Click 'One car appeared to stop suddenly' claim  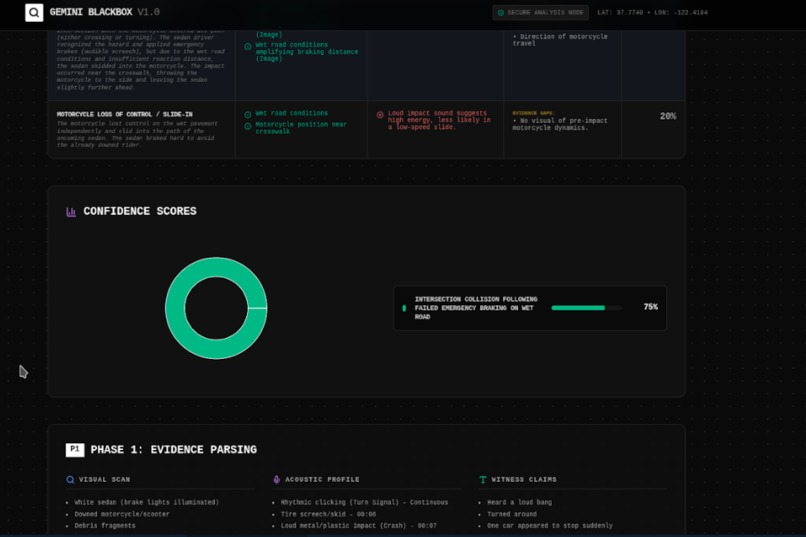click(x=550, y=526)
